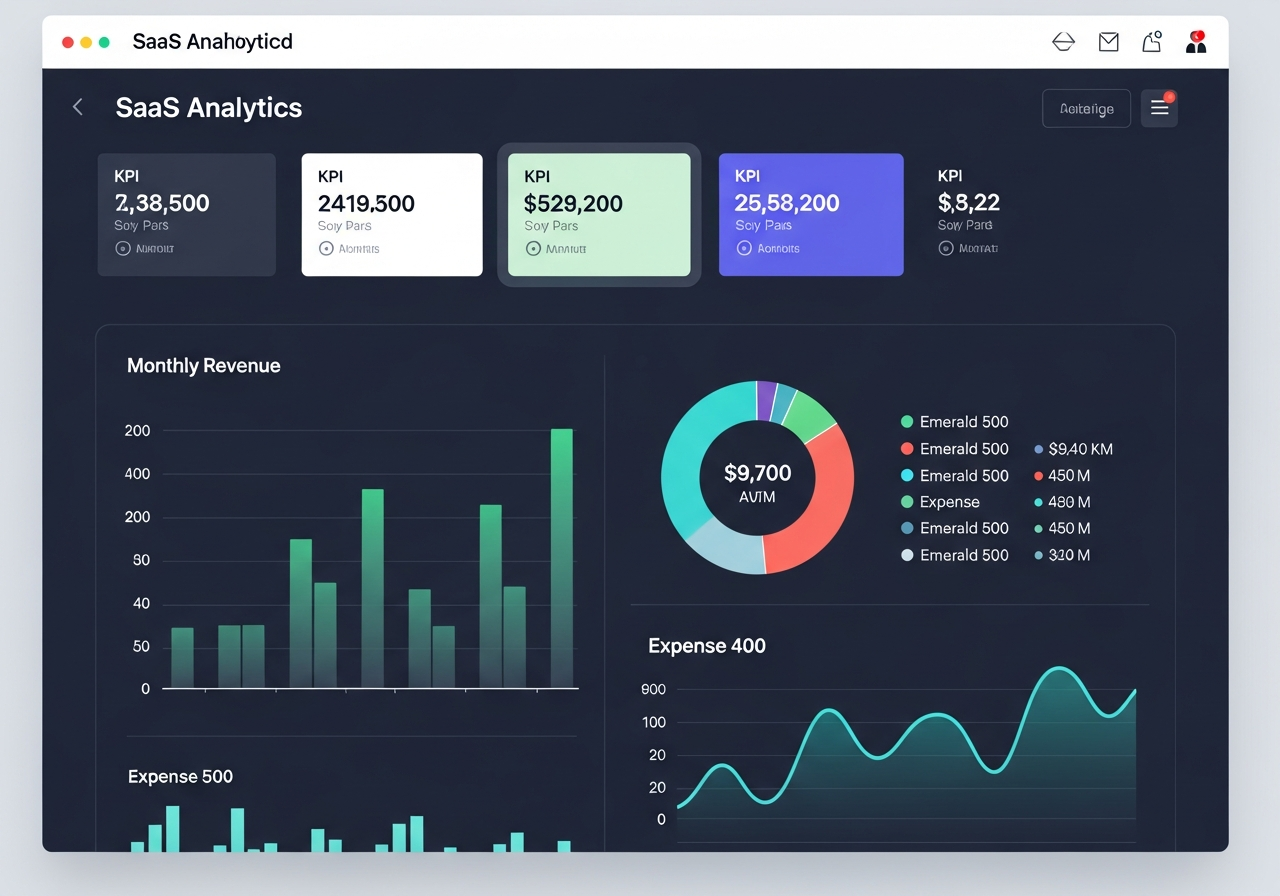Click the SaaS Analytics page heading
This screenshot has width=1280, height=896.
(209, 108)
